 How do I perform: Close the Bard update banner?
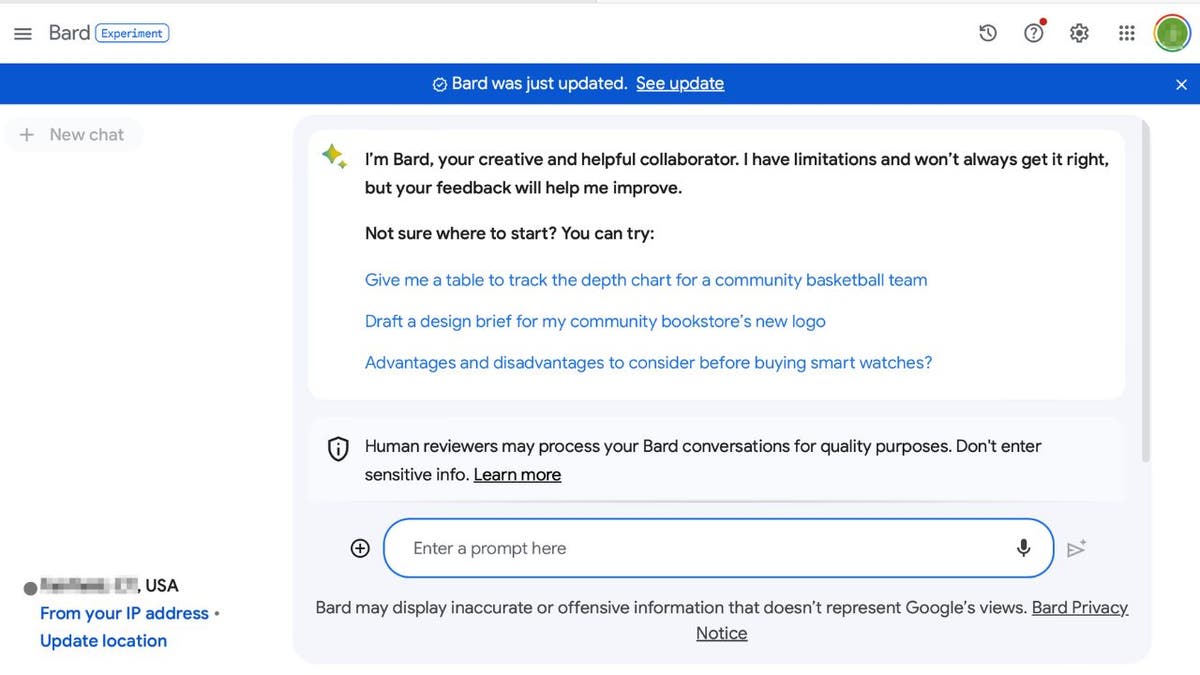coord(1181,84)
